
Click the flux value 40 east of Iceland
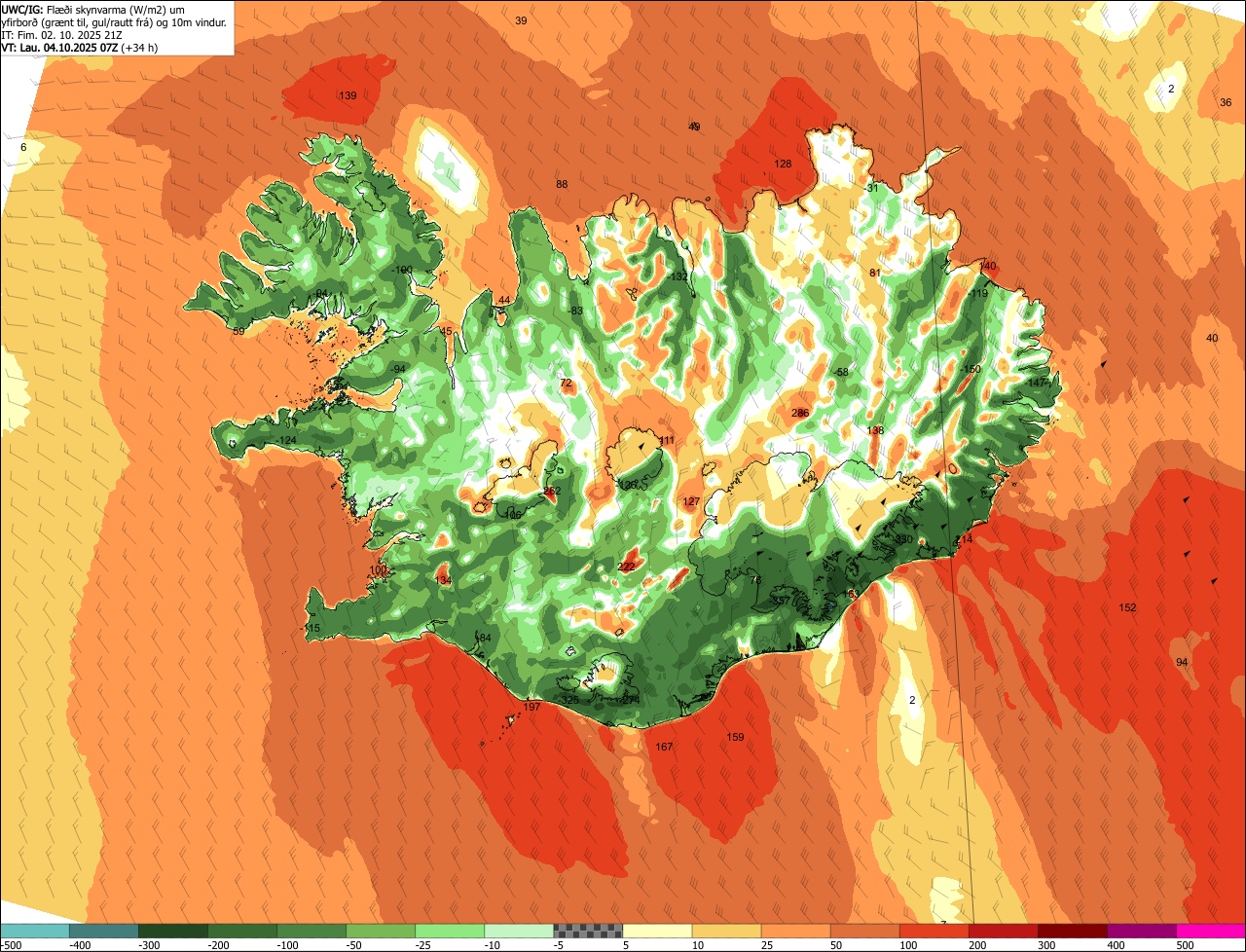pos(1212,338)
